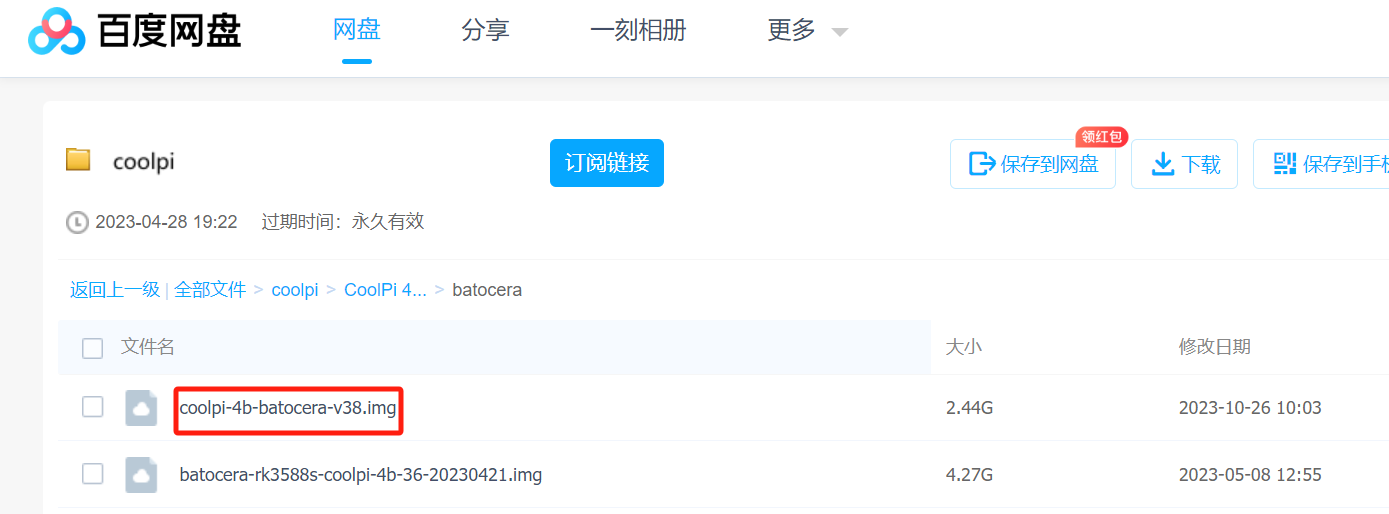Image resolution: width=1389 pixels, height=514 pixels.
Task: Open the 一刻相册 tab
Action: (x=638, y=30)
